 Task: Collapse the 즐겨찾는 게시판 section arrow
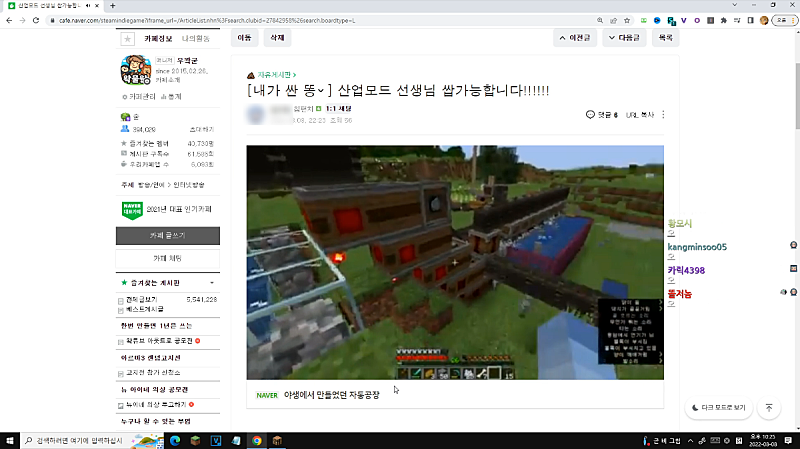point(212,283)
